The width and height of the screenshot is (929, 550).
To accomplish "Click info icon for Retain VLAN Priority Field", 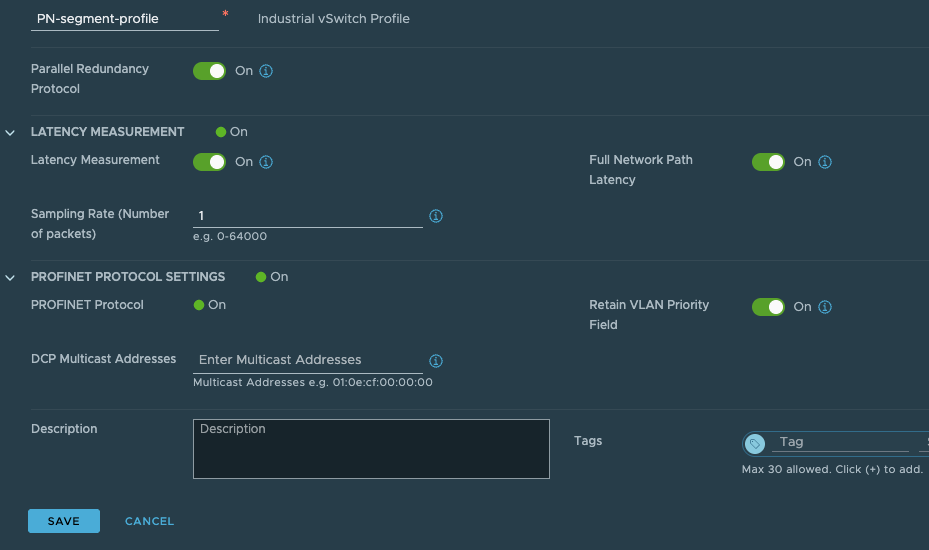I will coord(826,307).
